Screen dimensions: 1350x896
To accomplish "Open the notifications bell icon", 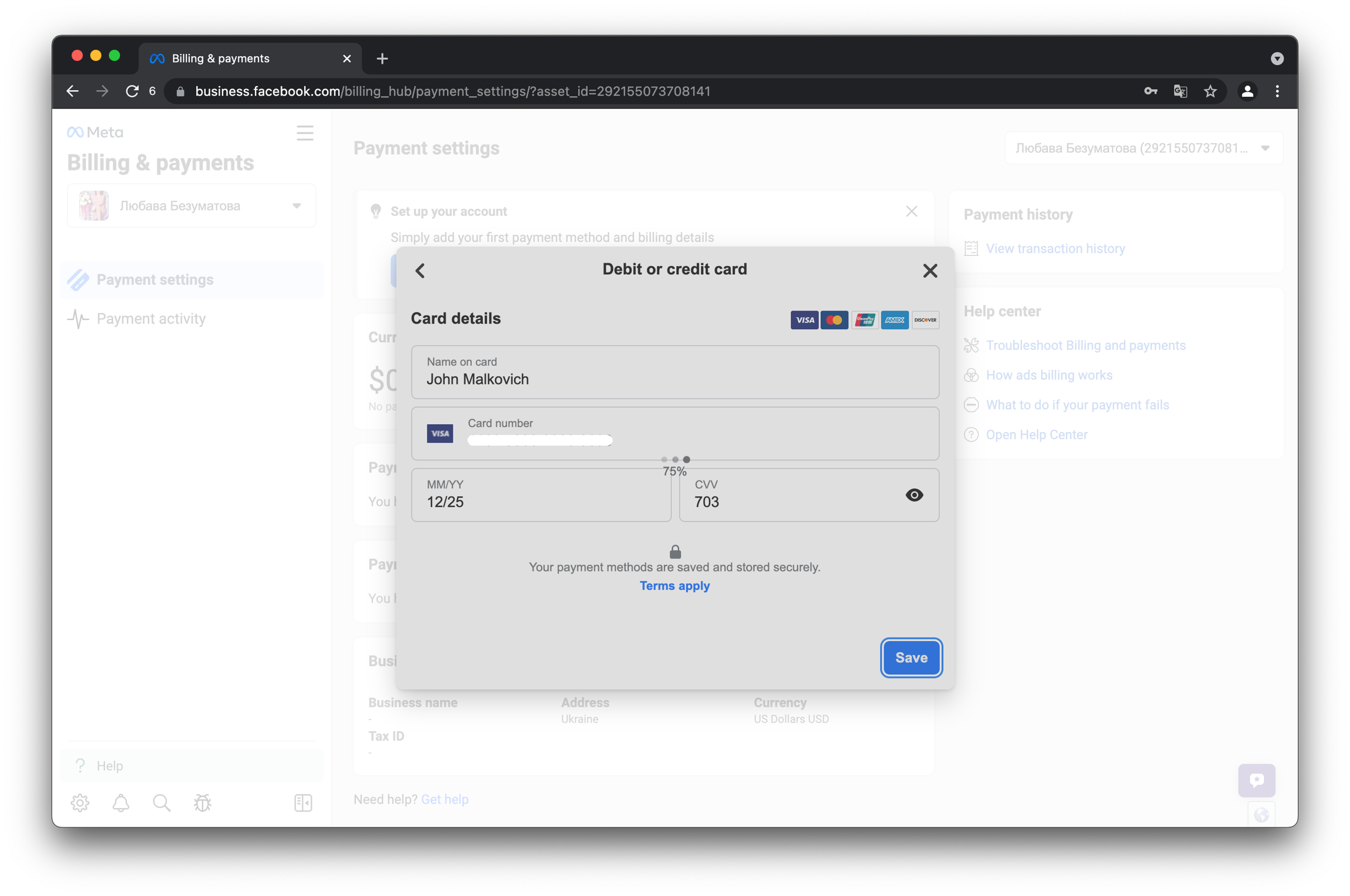I will tap(121, 802).
